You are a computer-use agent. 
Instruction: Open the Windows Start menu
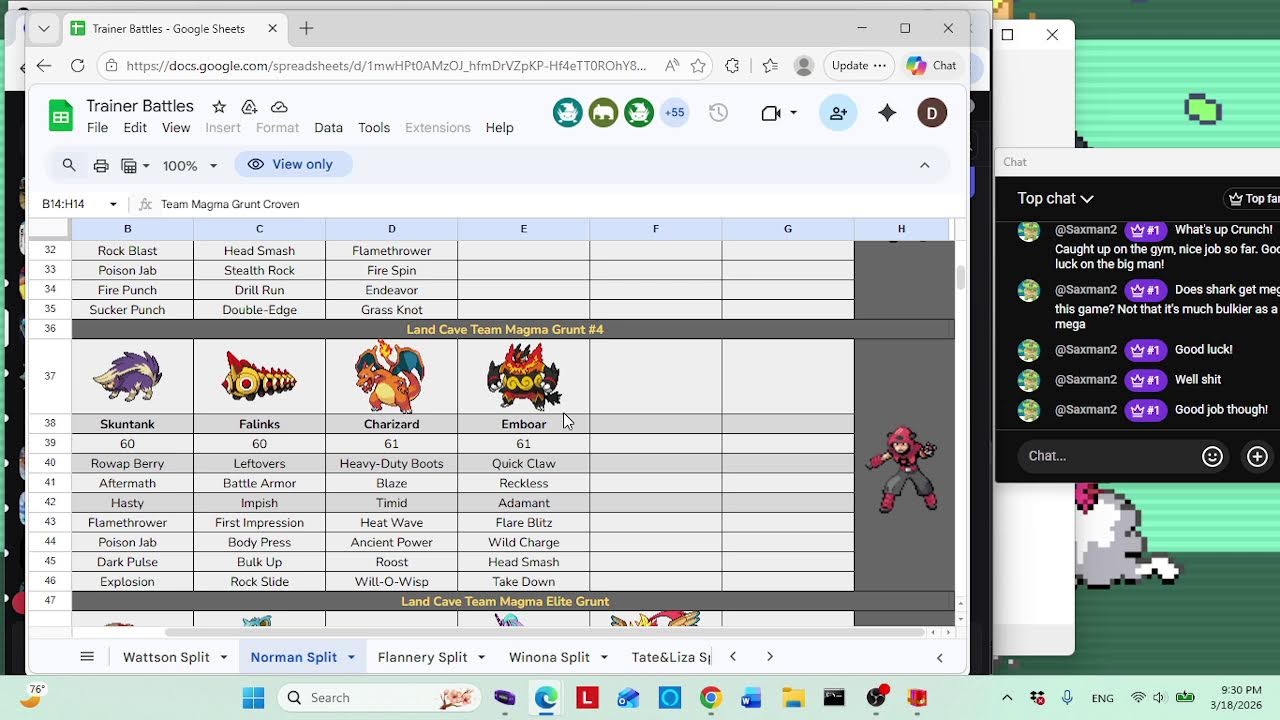click(x=253, y=697)
